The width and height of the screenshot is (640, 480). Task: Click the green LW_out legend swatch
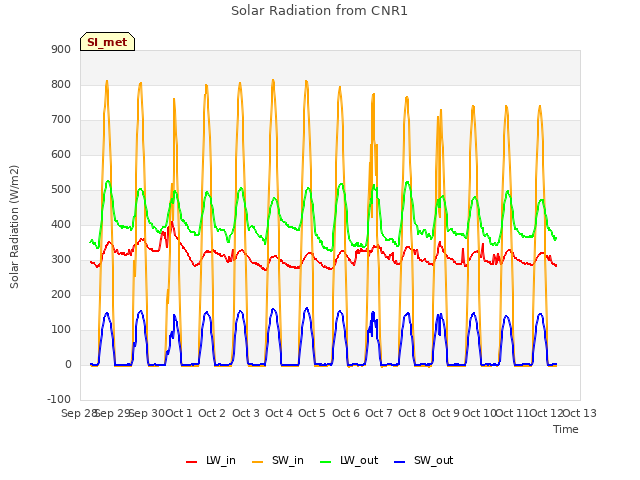(326, 462)
